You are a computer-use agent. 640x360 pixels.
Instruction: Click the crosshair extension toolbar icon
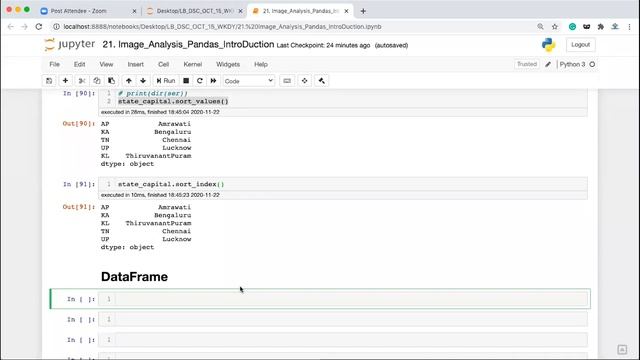point(304,81)
